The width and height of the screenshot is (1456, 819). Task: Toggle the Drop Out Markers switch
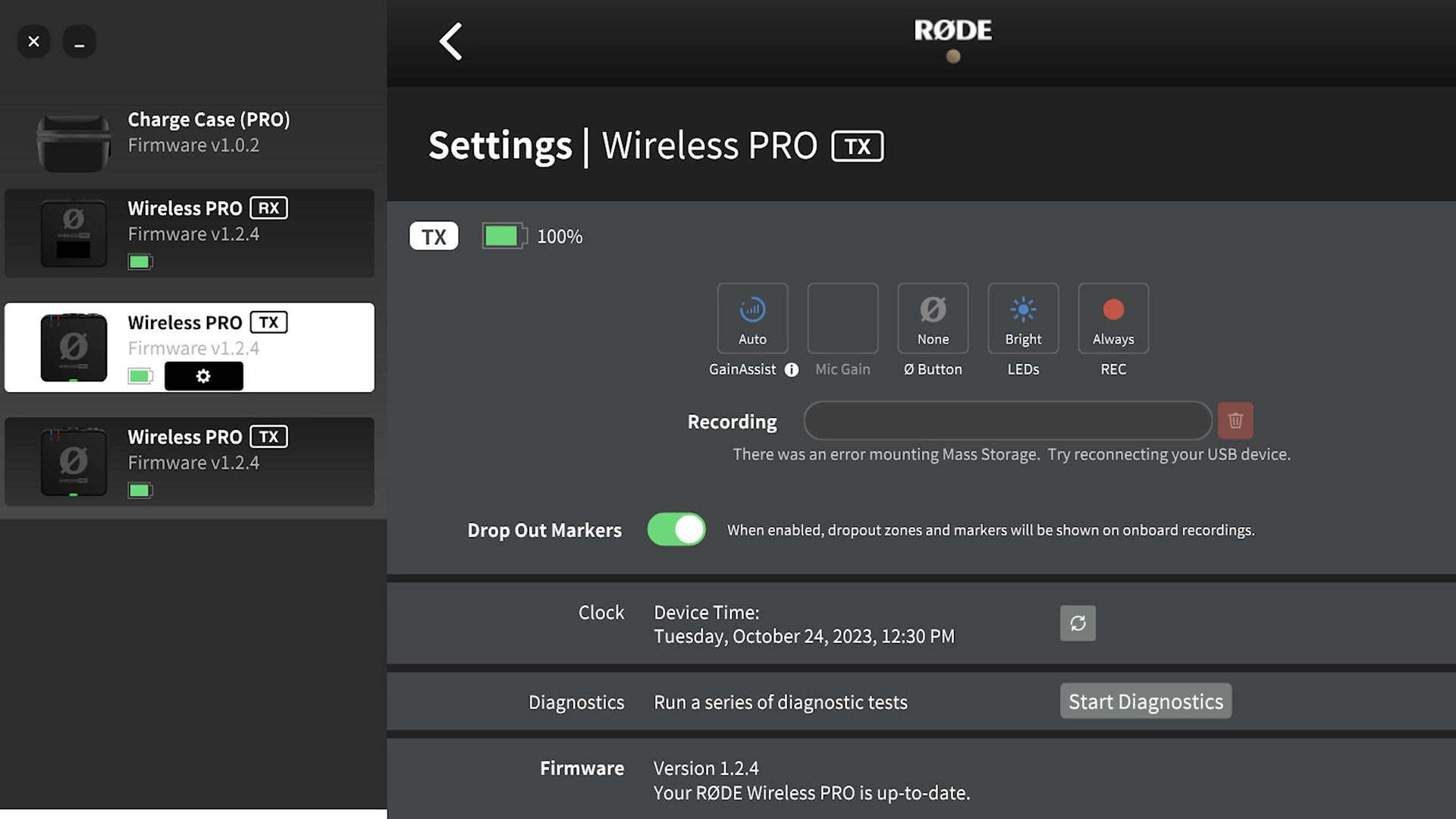(x=676, y=529)
